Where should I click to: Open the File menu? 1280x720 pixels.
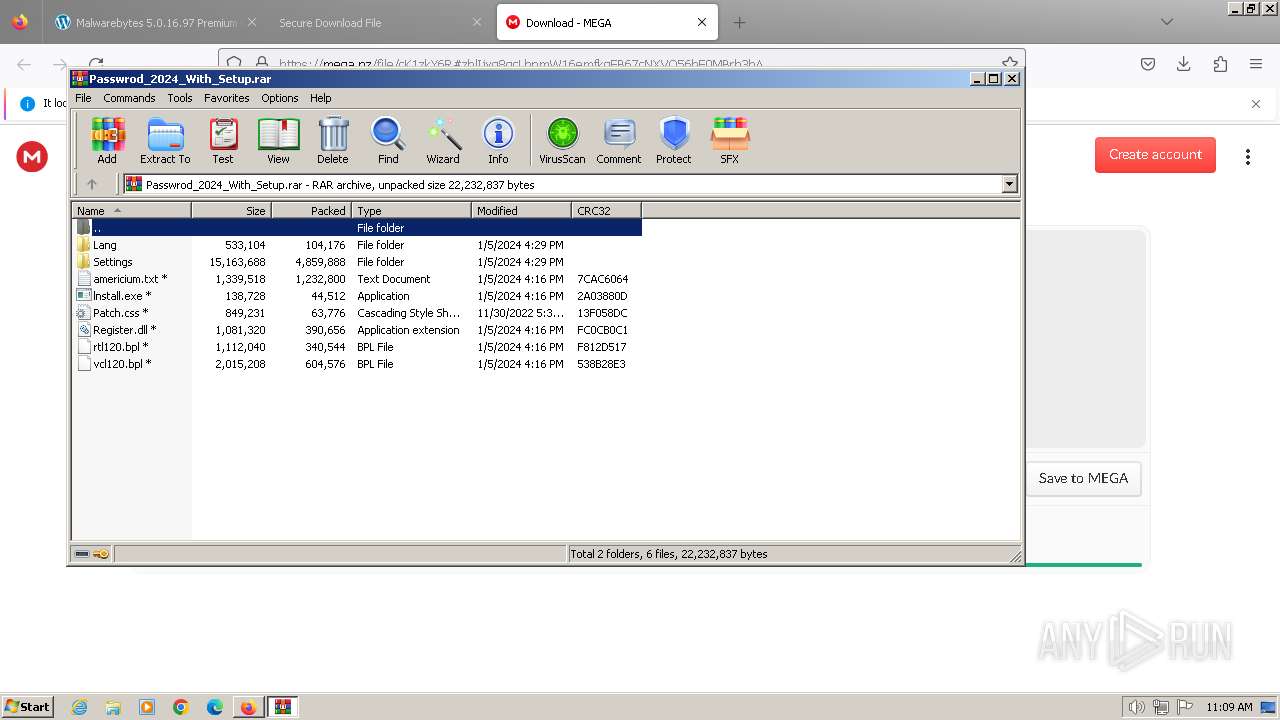(x=83, y=98)
